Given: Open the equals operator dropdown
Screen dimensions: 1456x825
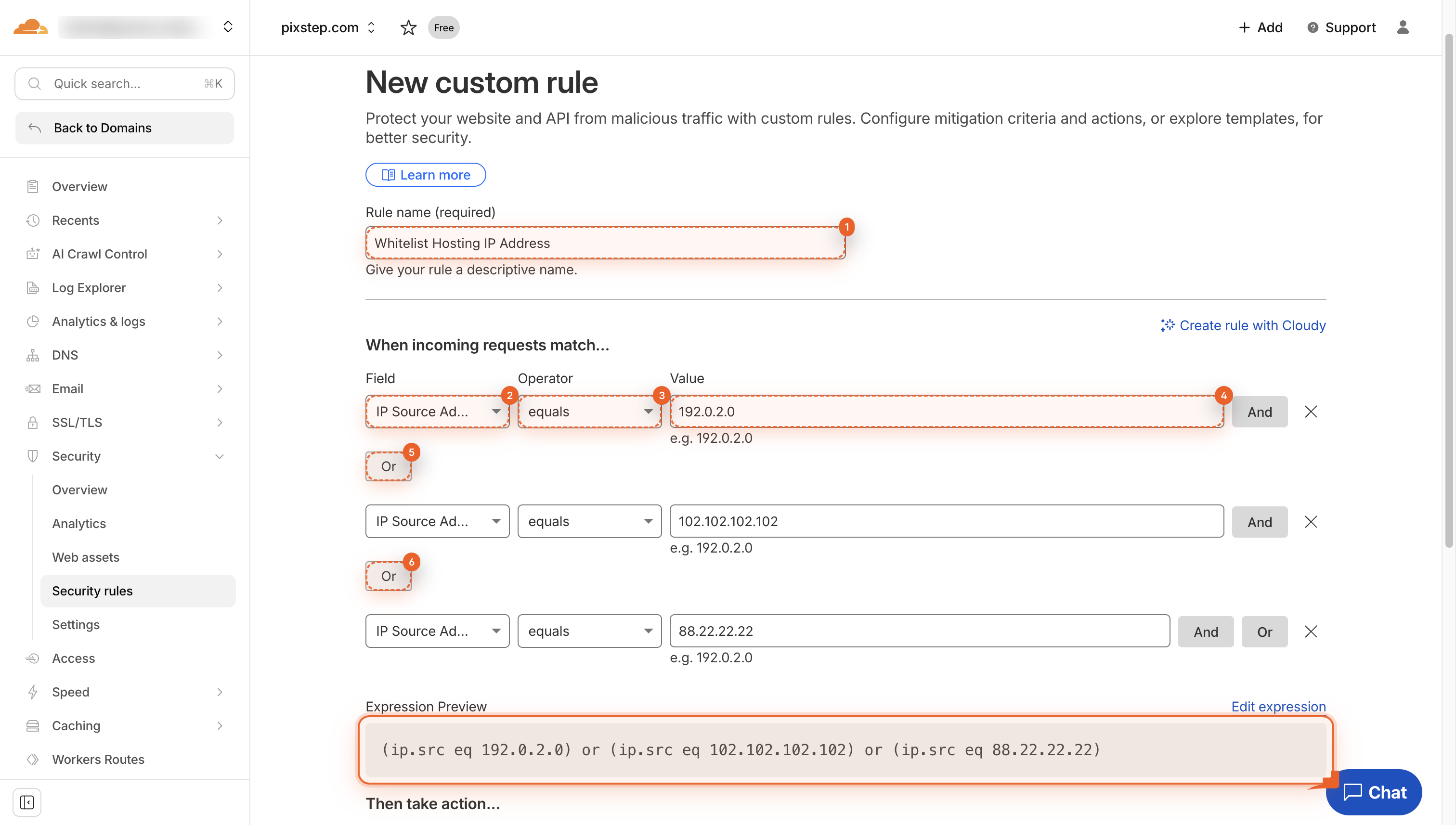Looking at the screenshot, I should 589,412.
